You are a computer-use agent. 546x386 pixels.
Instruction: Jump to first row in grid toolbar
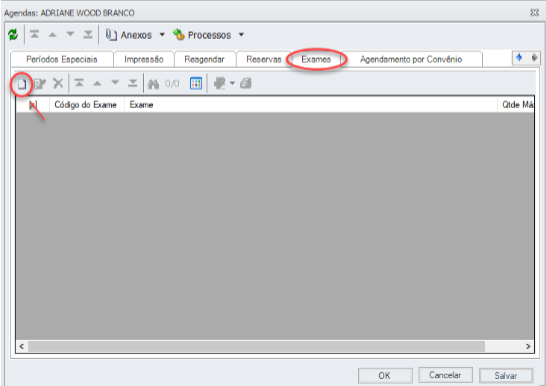pos(79,83)
